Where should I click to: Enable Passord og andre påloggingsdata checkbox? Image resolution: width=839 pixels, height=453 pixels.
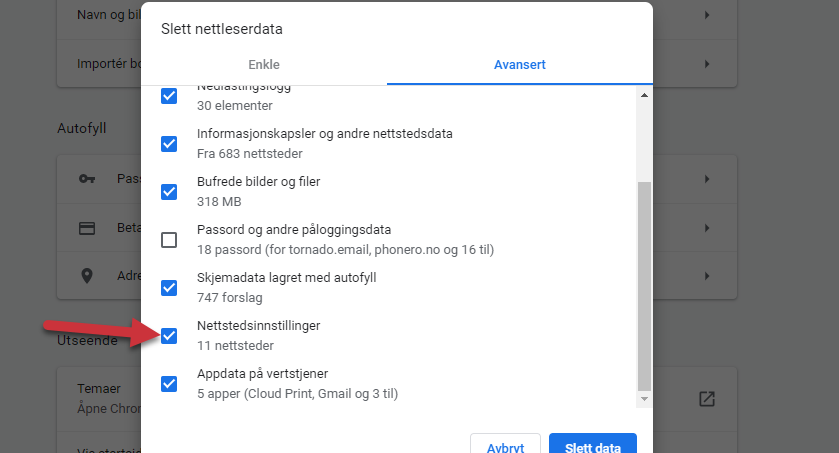coord(169,240)
